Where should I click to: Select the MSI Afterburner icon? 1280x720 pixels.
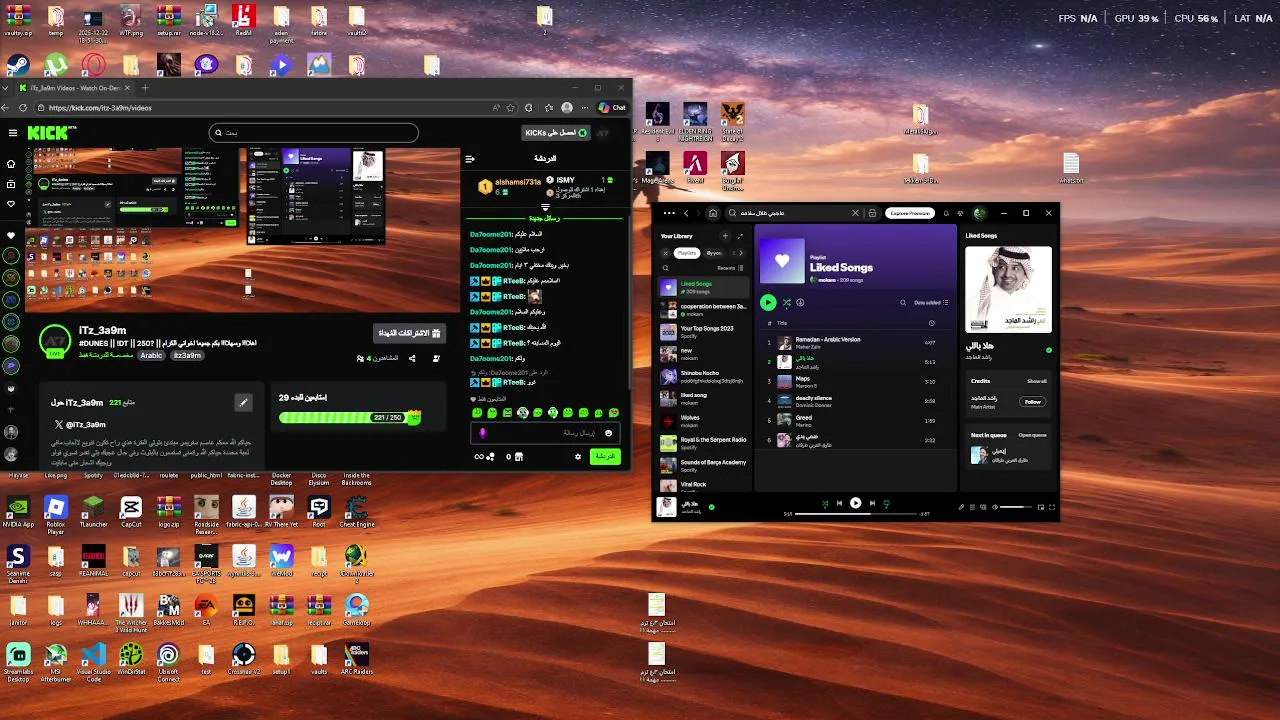click(56, 663)
